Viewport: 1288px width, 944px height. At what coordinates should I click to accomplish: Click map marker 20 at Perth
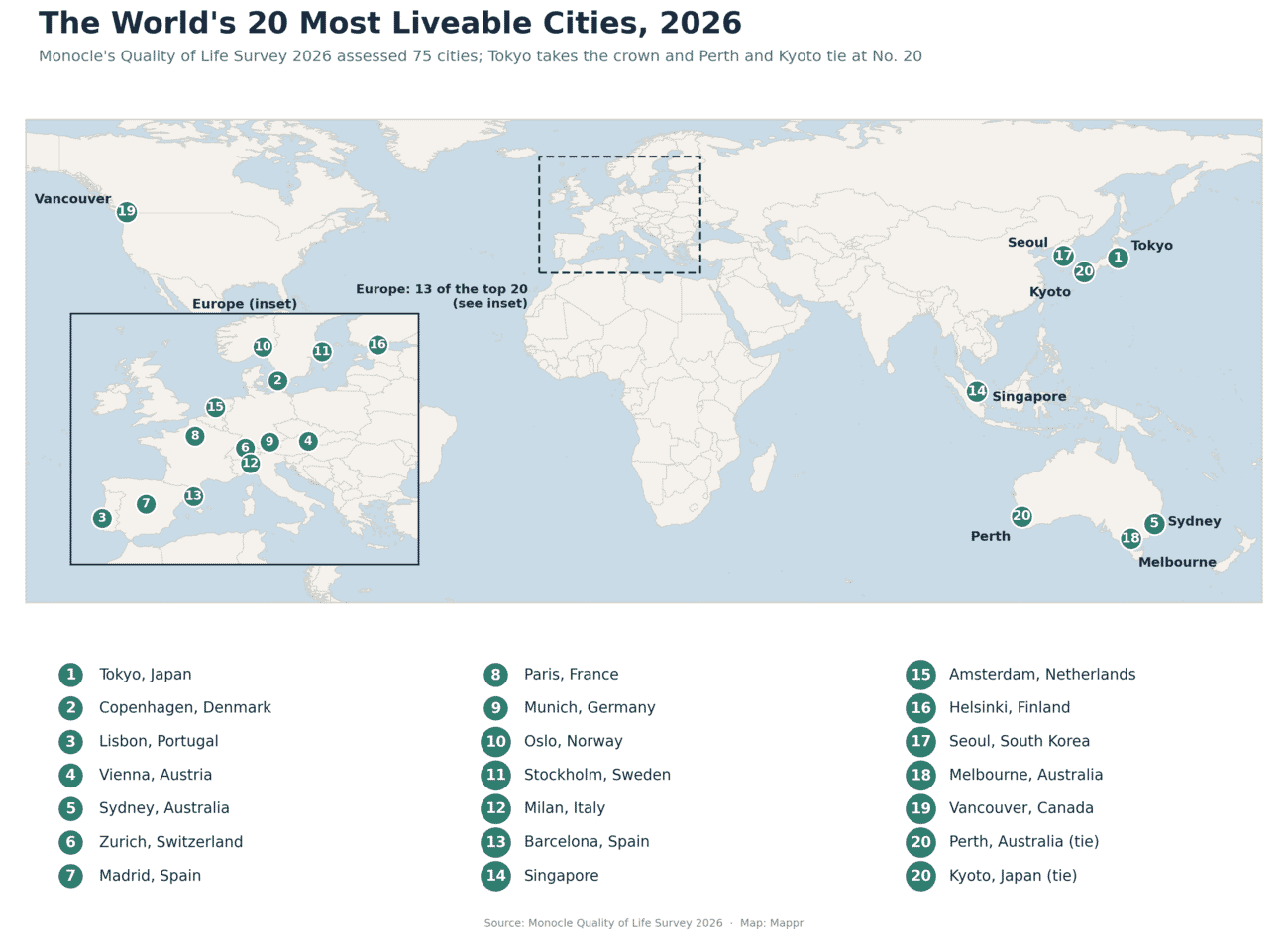1021,516
